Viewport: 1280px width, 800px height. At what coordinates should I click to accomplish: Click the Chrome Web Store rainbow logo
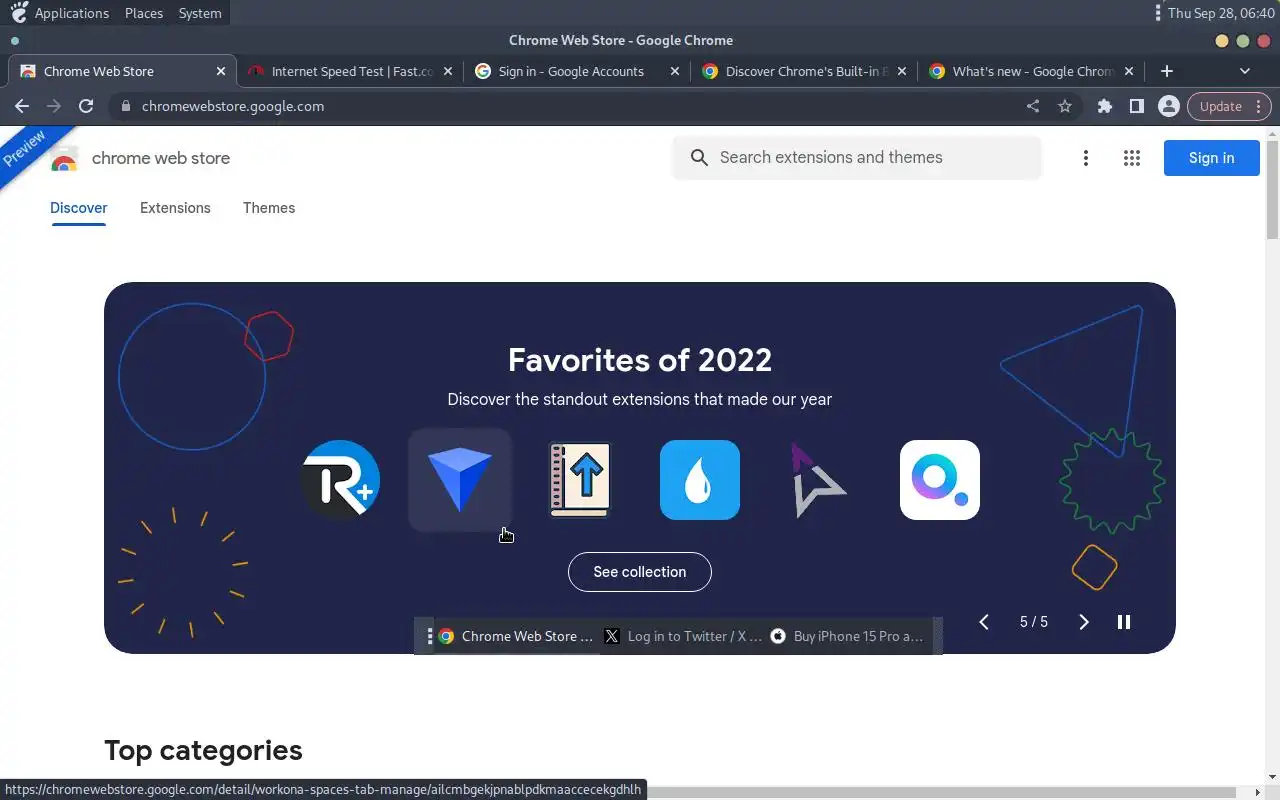(x=64, y=159)
